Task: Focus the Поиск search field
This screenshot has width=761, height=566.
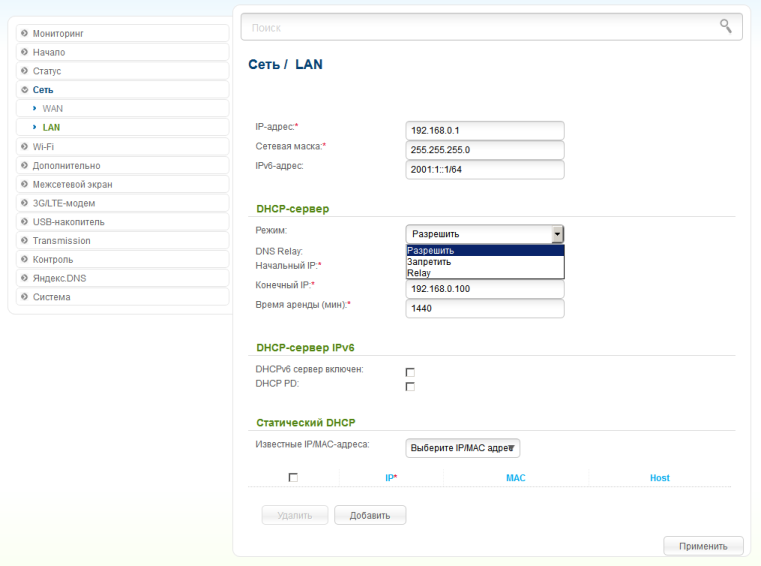Action: [x=492, y=27]
